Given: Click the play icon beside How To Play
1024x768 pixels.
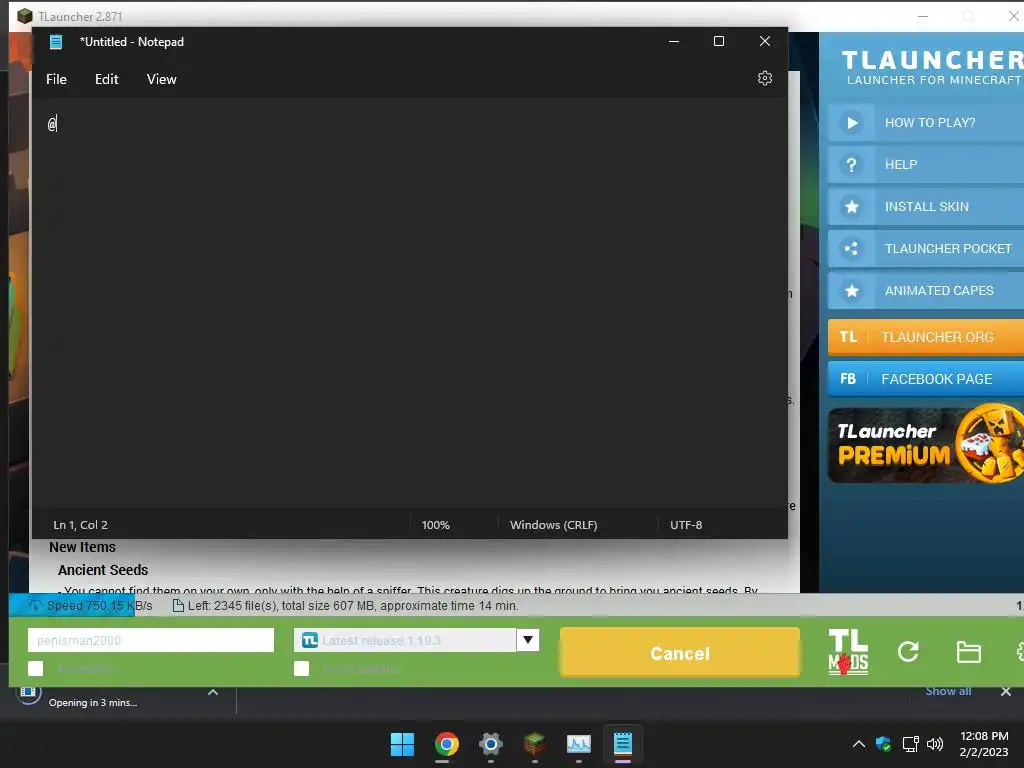Looking at the screenshot, I should pos(852,123).
